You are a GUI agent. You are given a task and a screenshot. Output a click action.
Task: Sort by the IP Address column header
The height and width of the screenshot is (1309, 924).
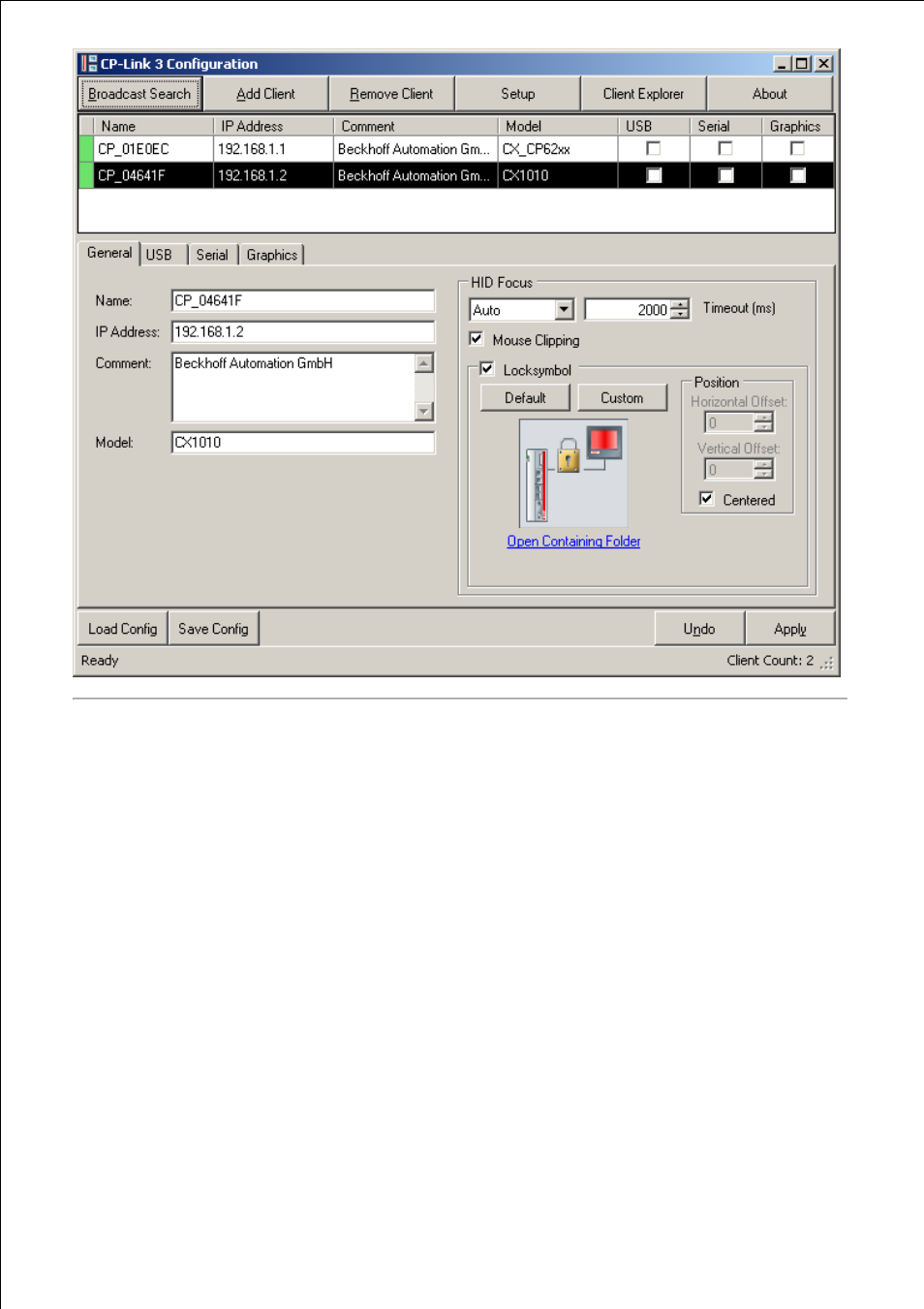point(273,126)
